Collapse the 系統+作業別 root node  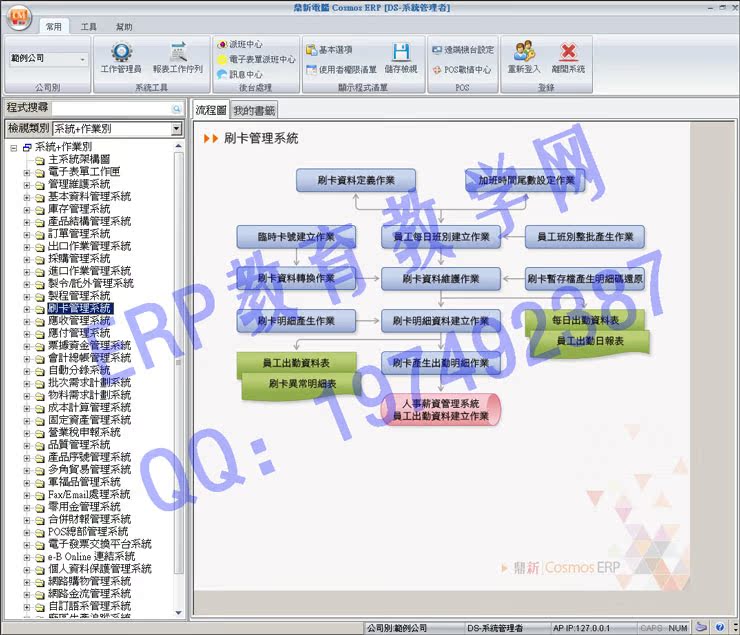click(14, 148)
